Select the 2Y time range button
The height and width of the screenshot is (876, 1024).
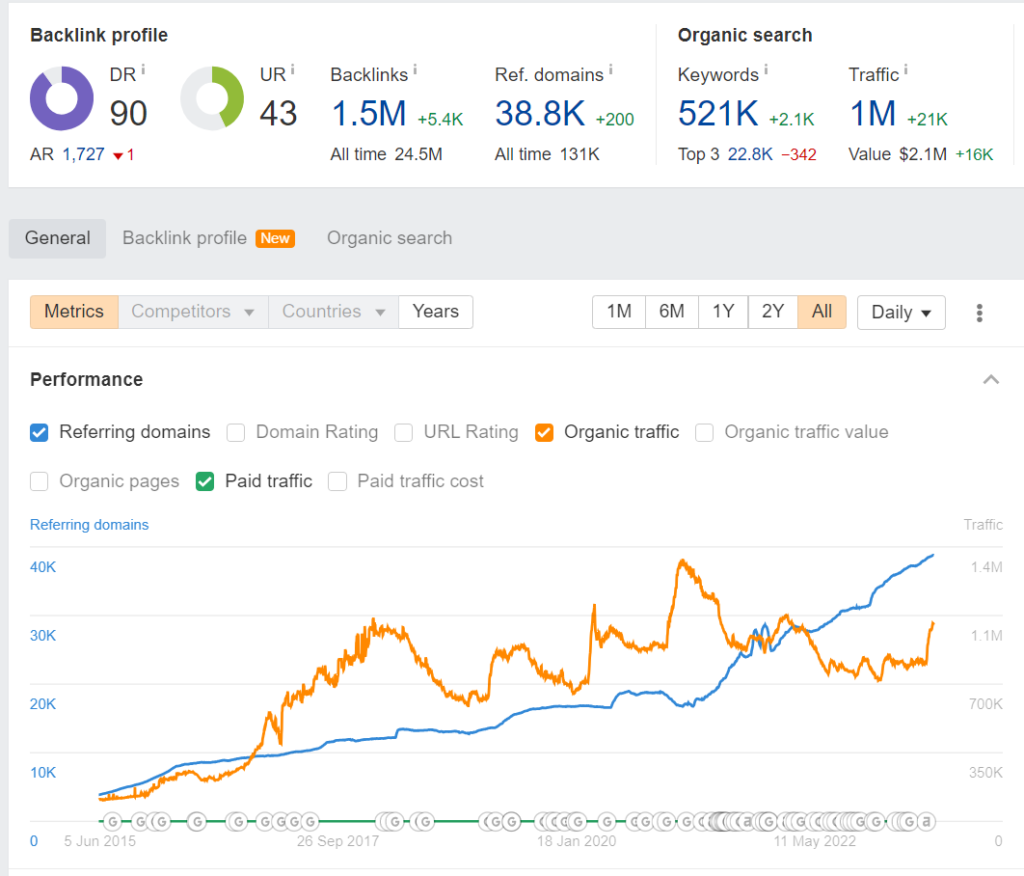pos(772,311)
